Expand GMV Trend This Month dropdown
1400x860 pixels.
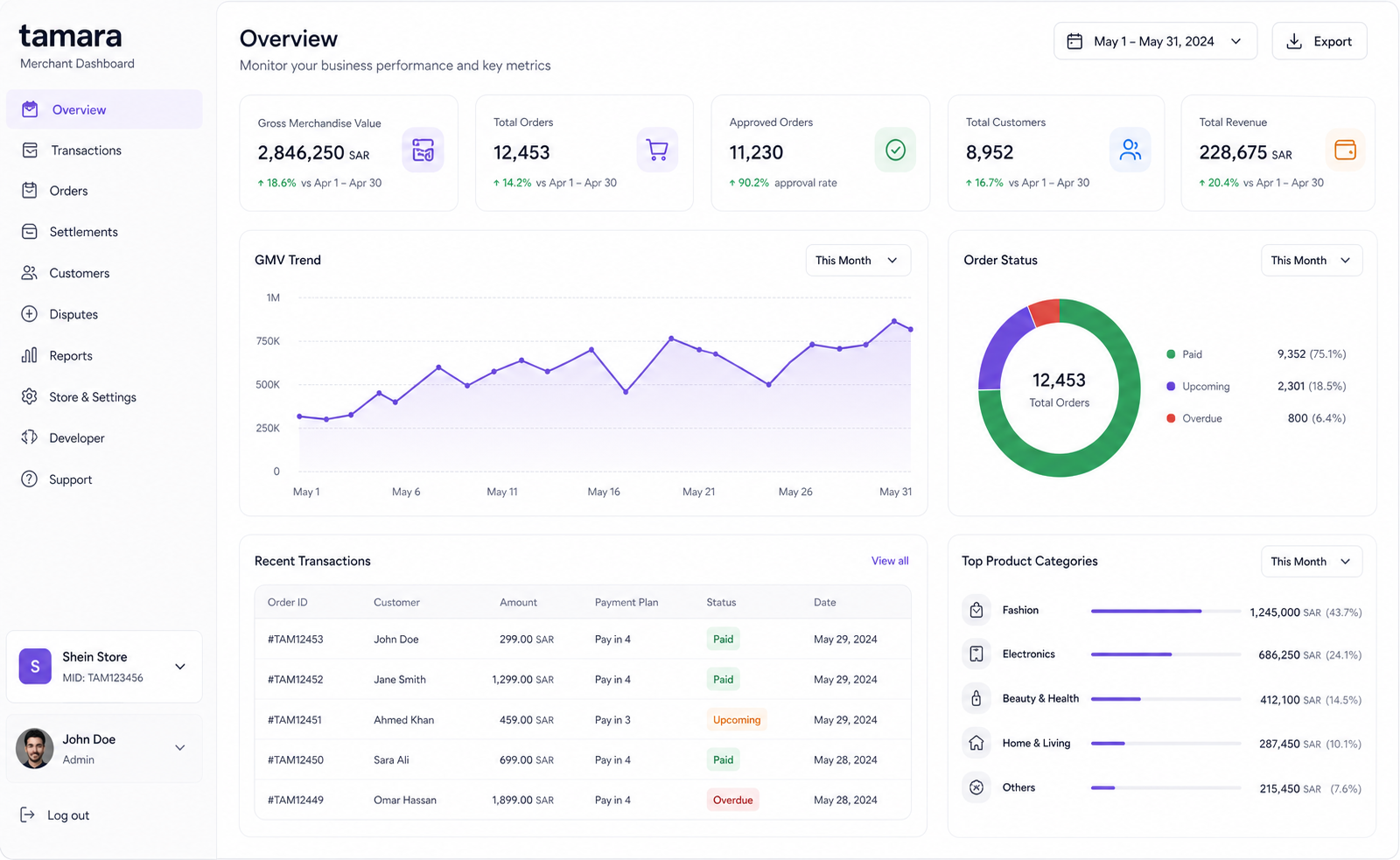857,261
